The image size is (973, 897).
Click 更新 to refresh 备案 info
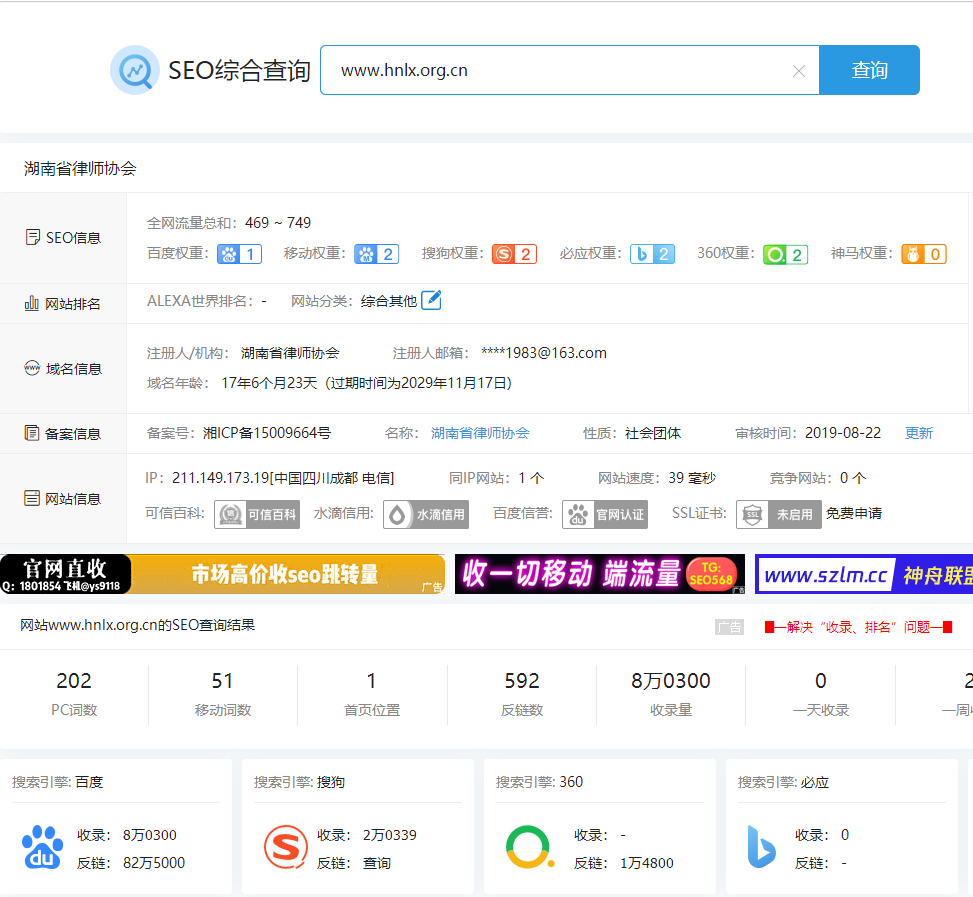pos(919,433)
